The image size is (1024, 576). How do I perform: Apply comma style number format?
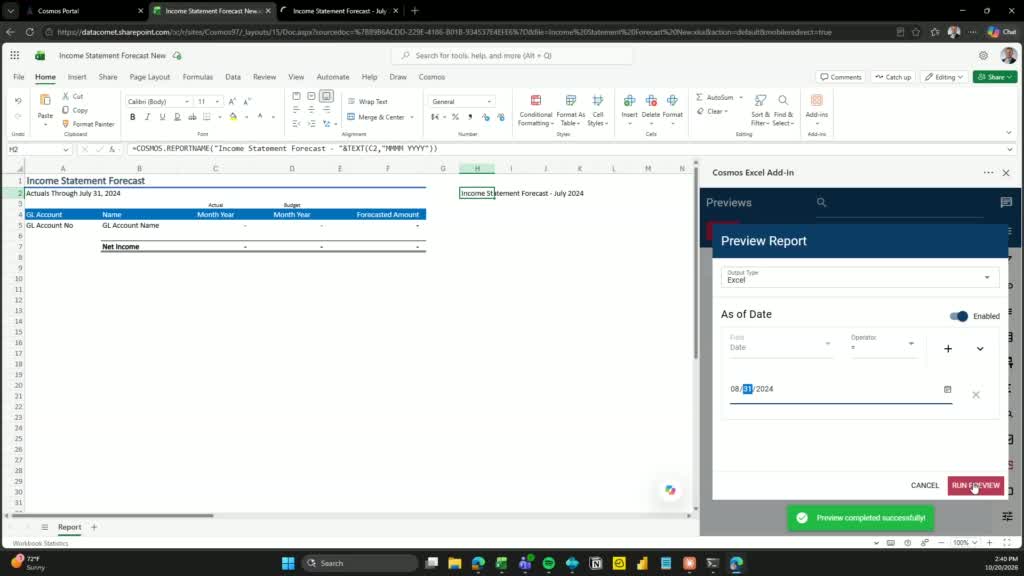[470, 117]
